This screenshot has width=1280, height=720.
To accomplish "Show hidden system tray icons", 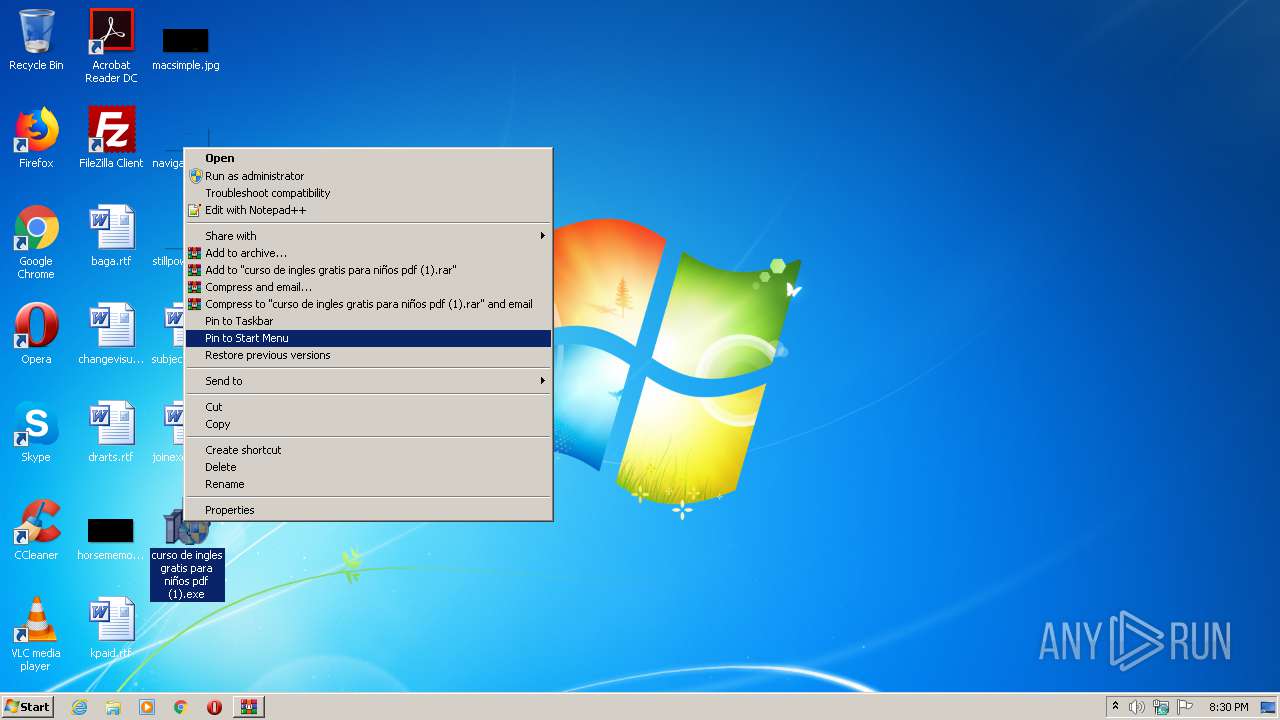I will (1115, 707).
